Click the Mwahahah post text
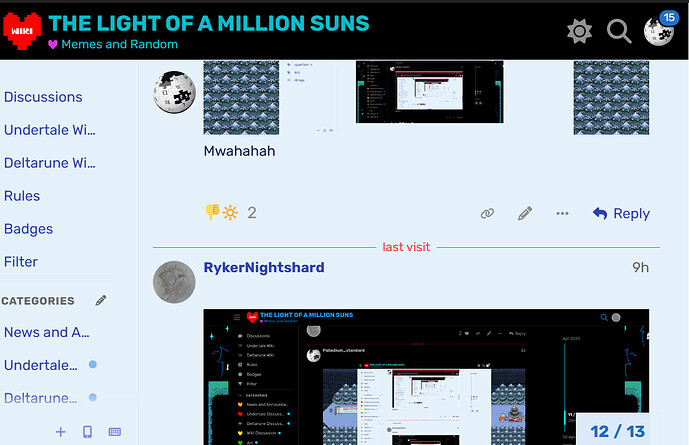Image resolution: width=689 pixels, height=445 pixels. coord(239,151)
